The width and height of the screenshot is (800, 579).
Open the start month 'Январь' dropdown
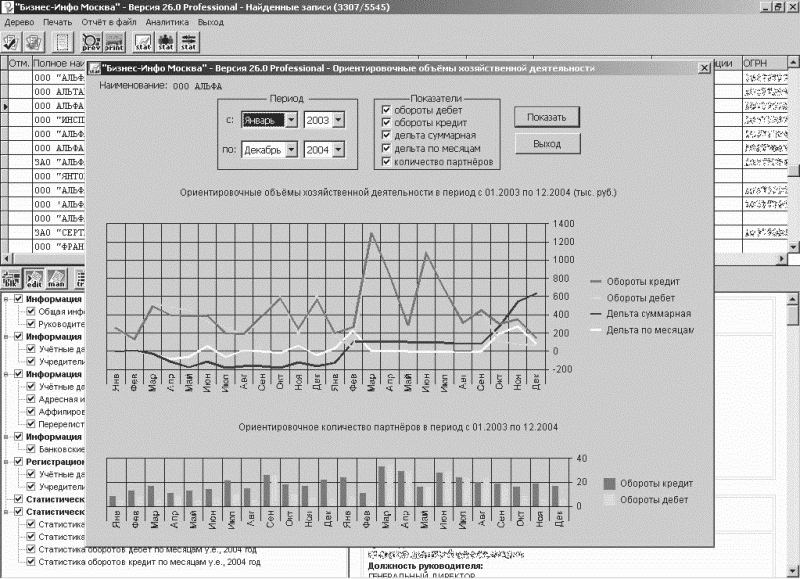tap(291, 120)
